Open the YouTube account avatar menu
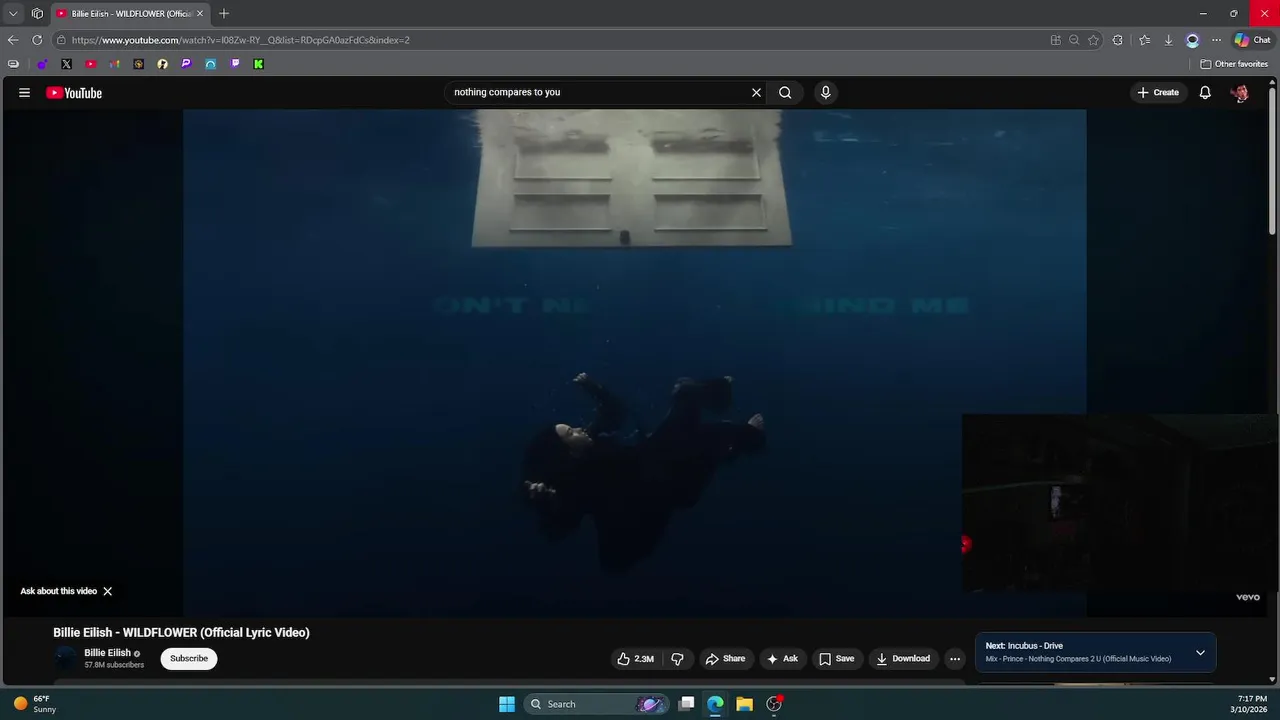Screen dimensions: 1280x720 pos(1240,92)
